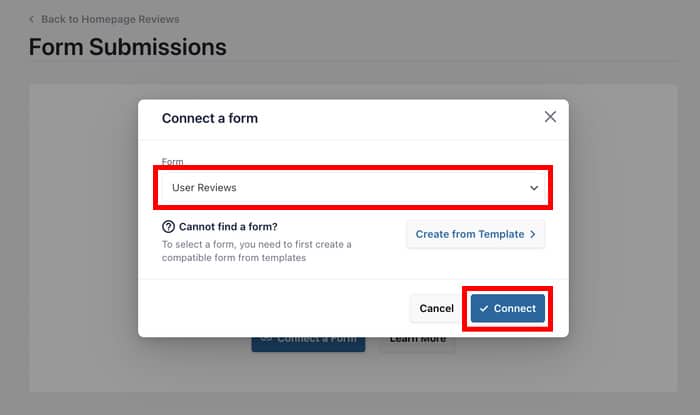Click the compatible form helper description
This screenshot has width=700, height=415.
(256, 251)
